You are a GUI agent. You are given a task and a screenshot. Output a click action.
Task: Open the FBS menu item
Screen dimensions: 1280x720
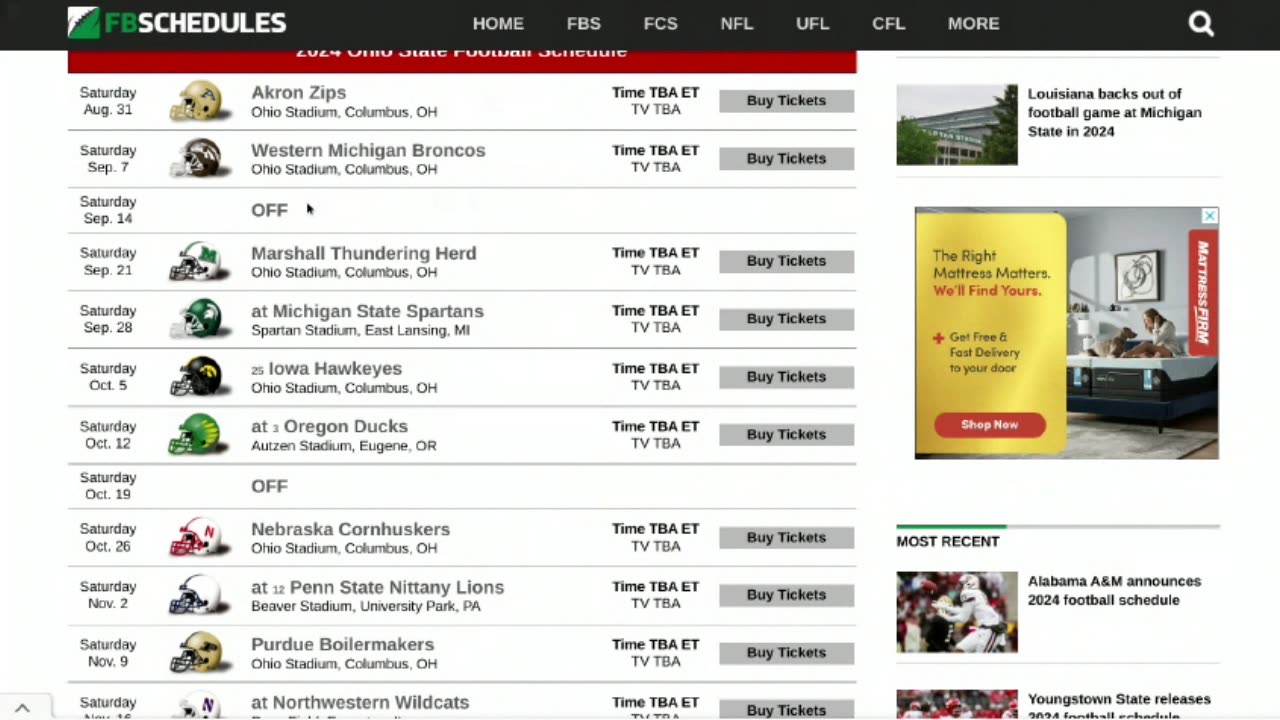(x=584, y=24)
